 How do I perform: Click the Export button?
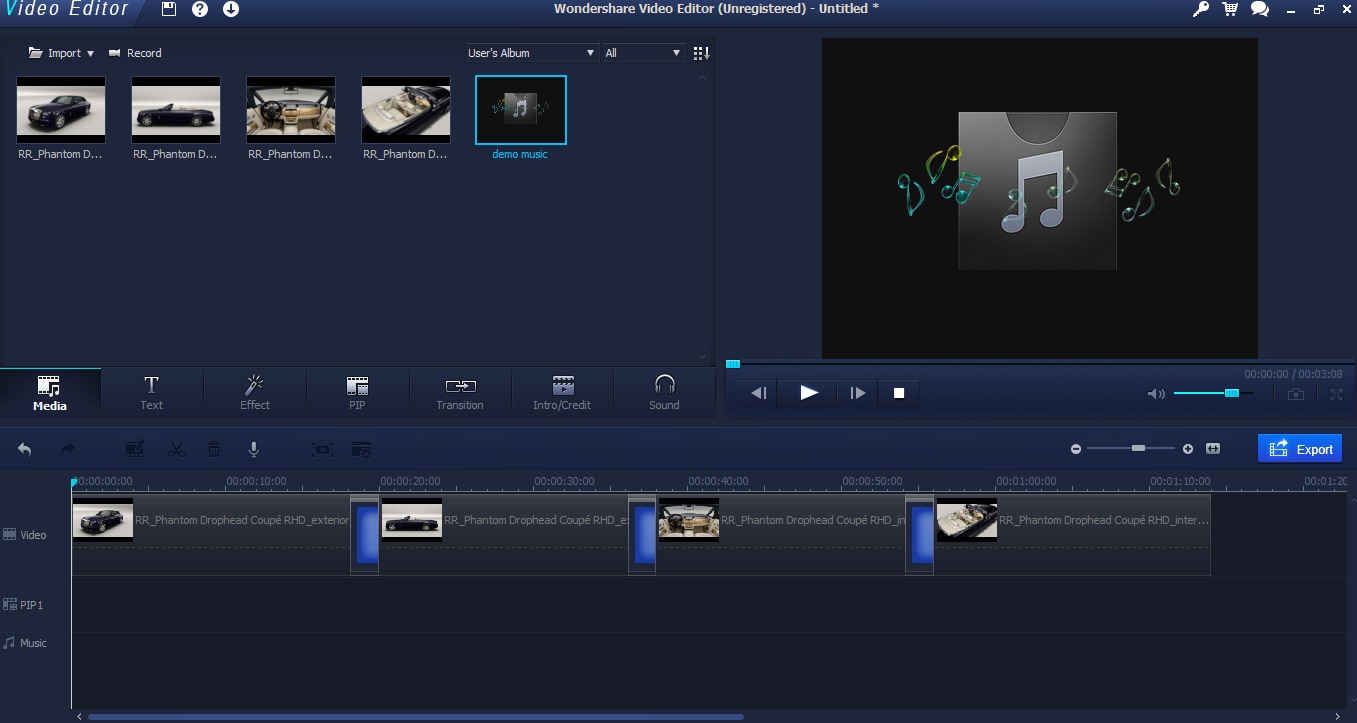[1300, 449]
